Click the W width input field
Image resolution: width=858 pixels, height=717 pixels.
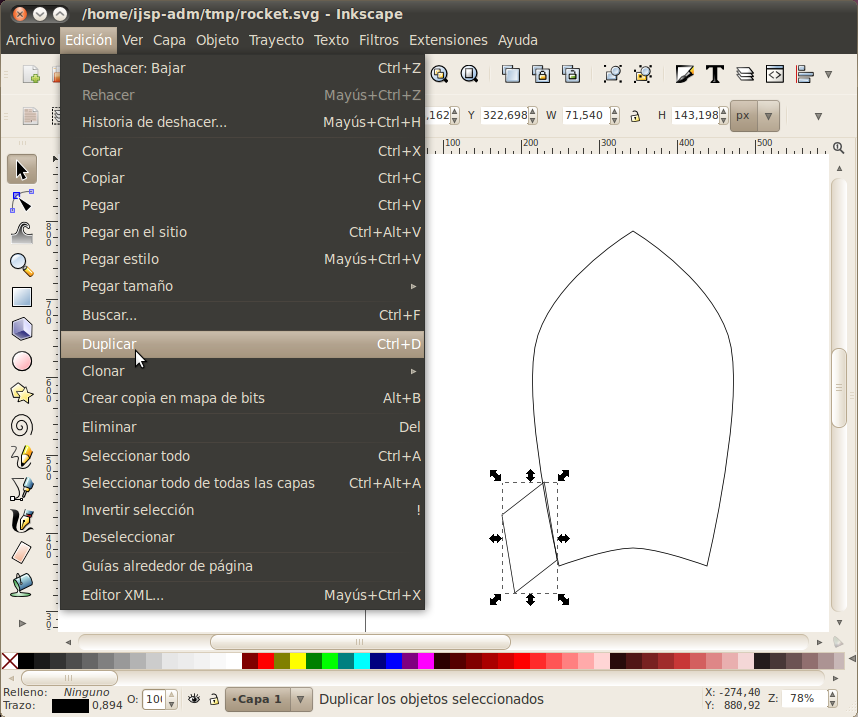click(x=586, y=115)
